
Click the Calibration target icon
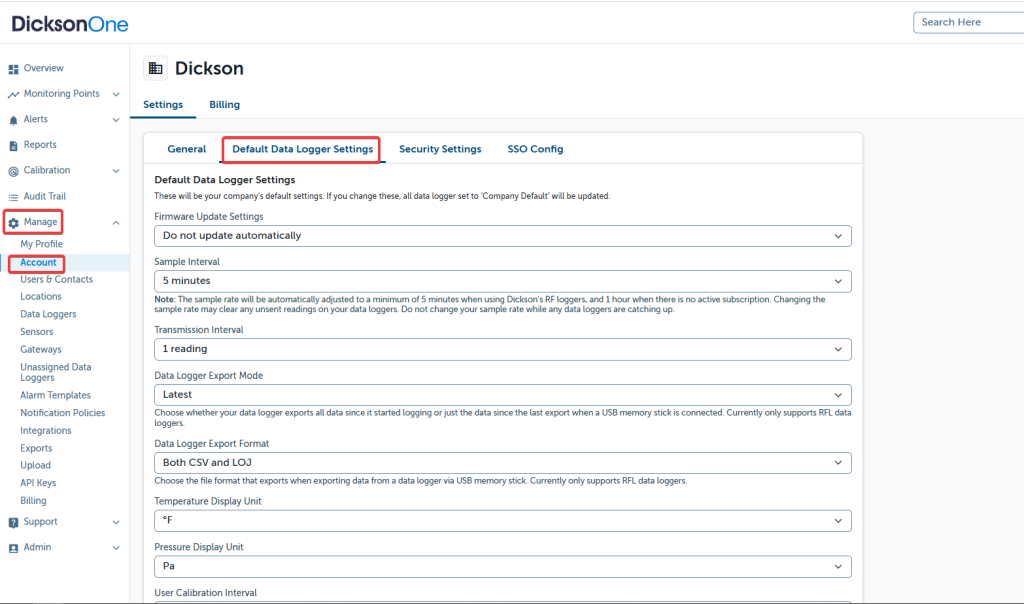point(14,171)
